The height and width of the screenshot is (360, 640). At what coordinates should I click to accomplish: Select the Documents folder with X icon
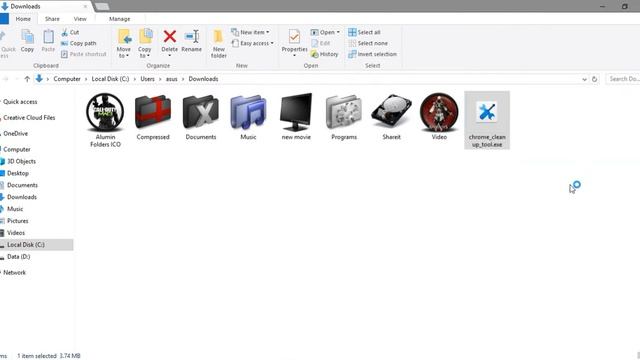pos(201,117)
